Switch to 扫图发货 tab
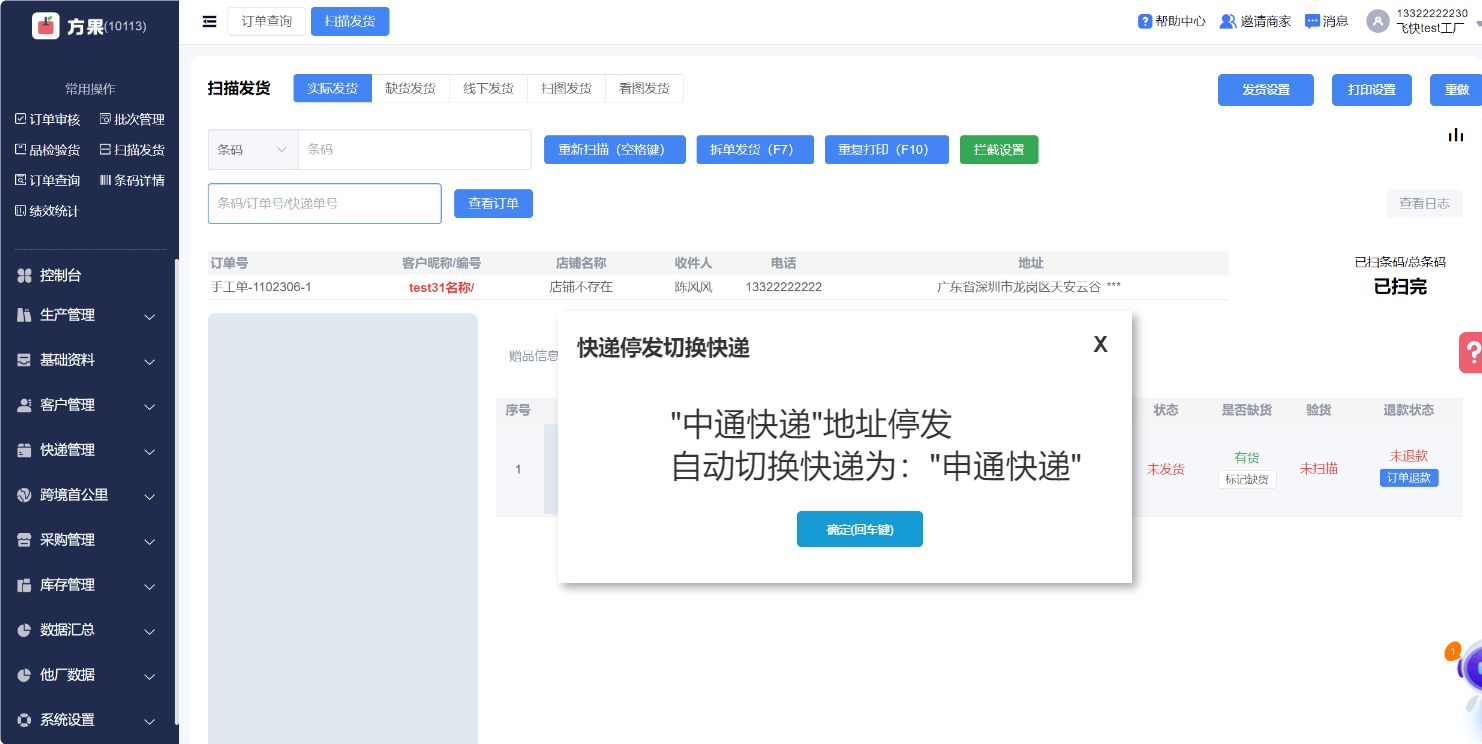The image size is (1482, 744). coord(566,88)
